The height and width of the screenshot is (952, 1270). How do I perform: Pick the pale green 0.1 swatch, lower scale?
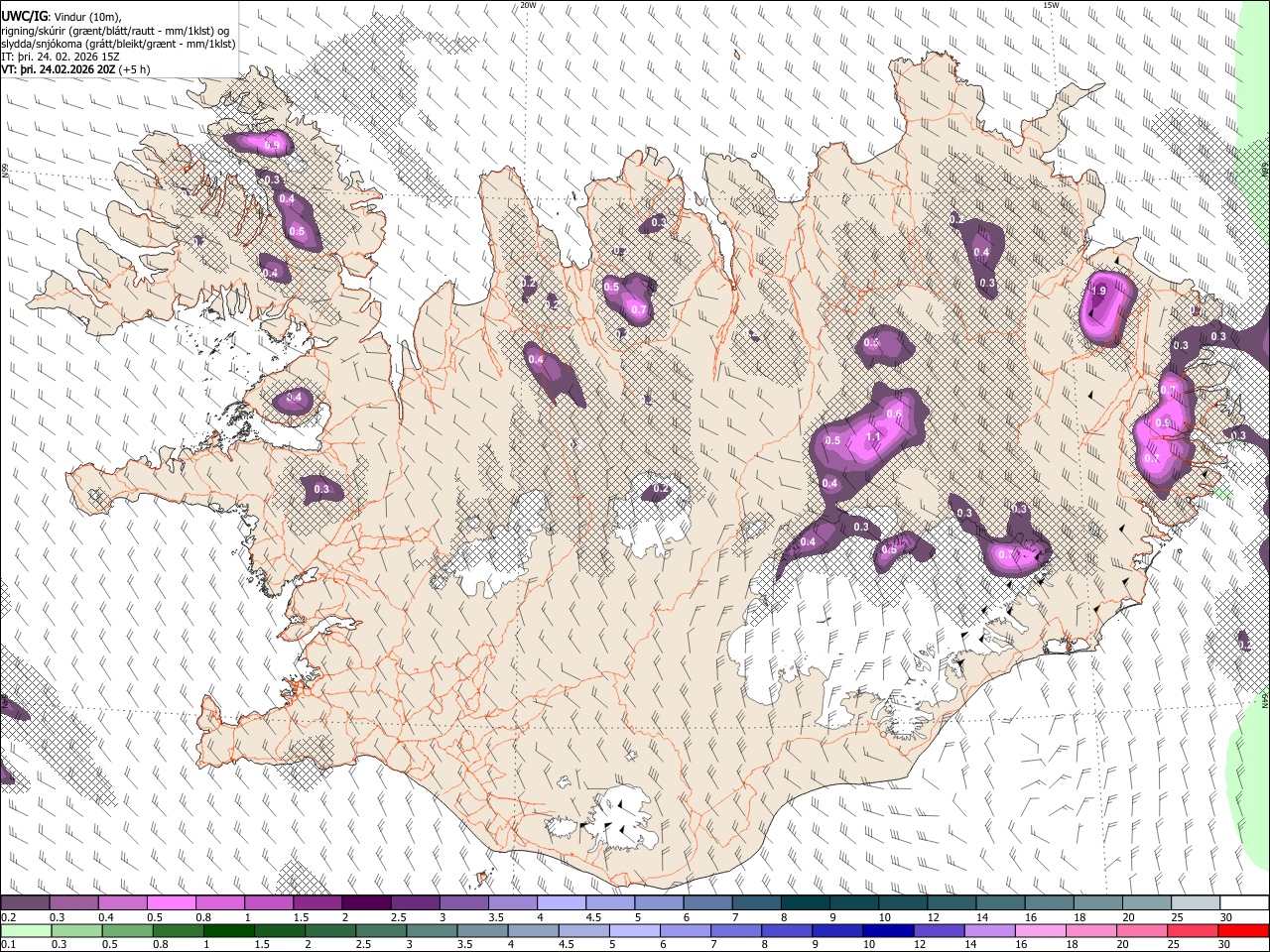point(25,931)
